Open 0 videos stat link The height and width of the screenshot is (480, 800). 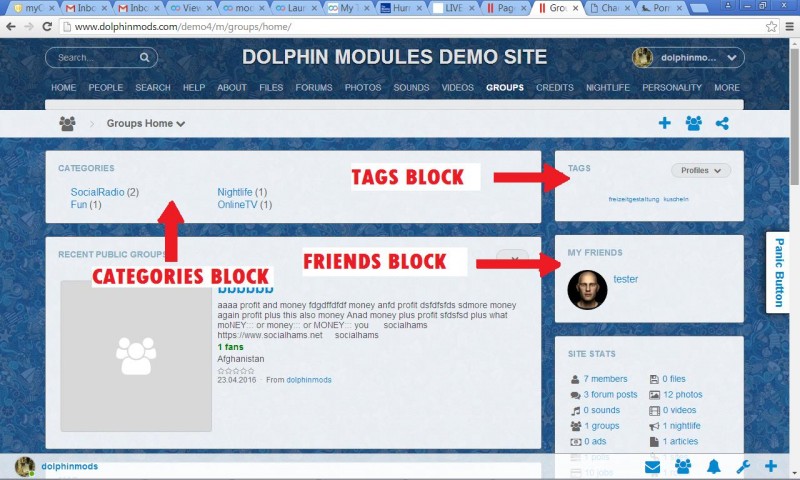[x=680, y=410]
